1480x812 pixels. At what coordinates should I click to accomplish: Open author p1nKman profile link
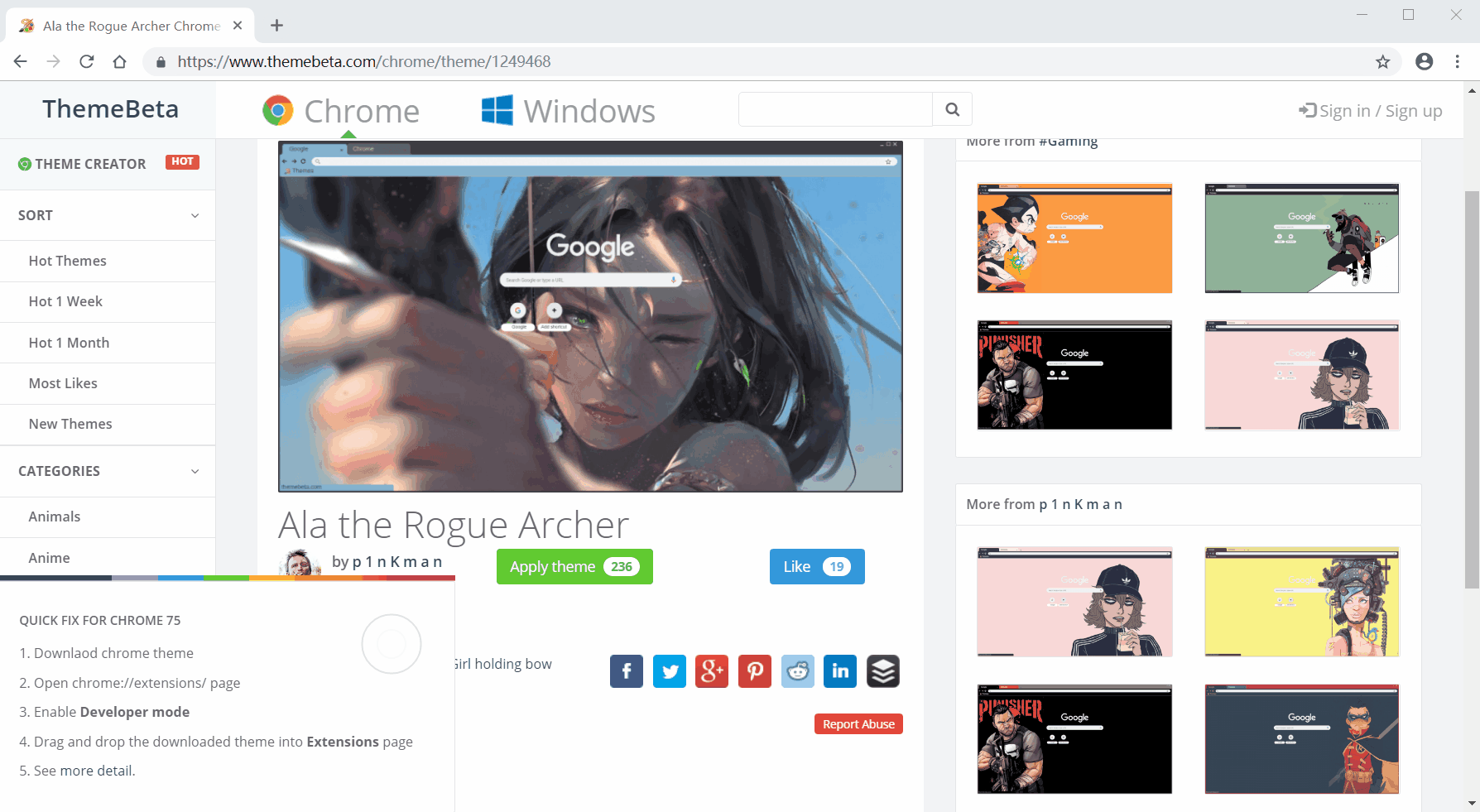pos(397,561)
